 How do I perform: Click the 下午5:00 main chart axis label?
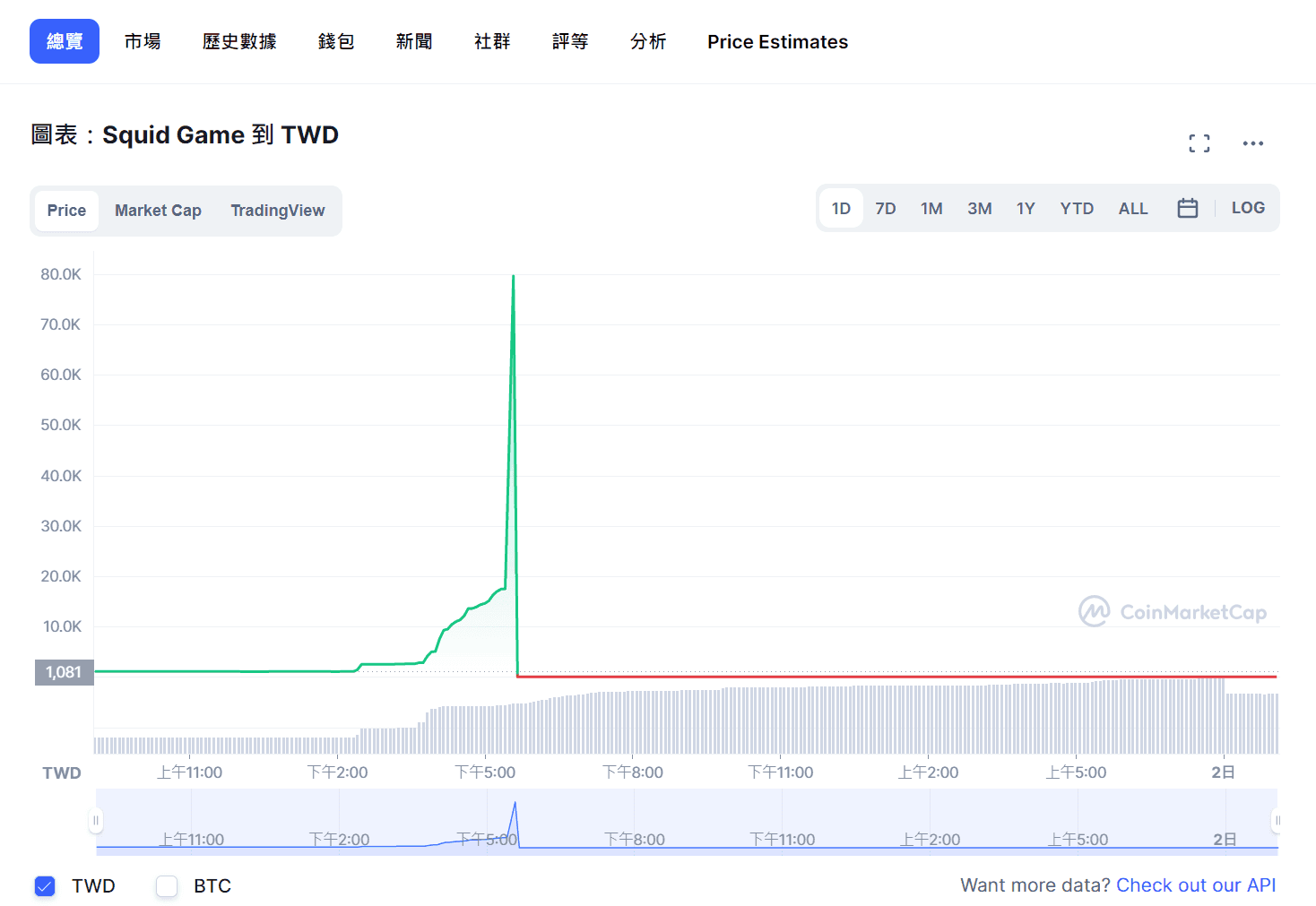485,772
